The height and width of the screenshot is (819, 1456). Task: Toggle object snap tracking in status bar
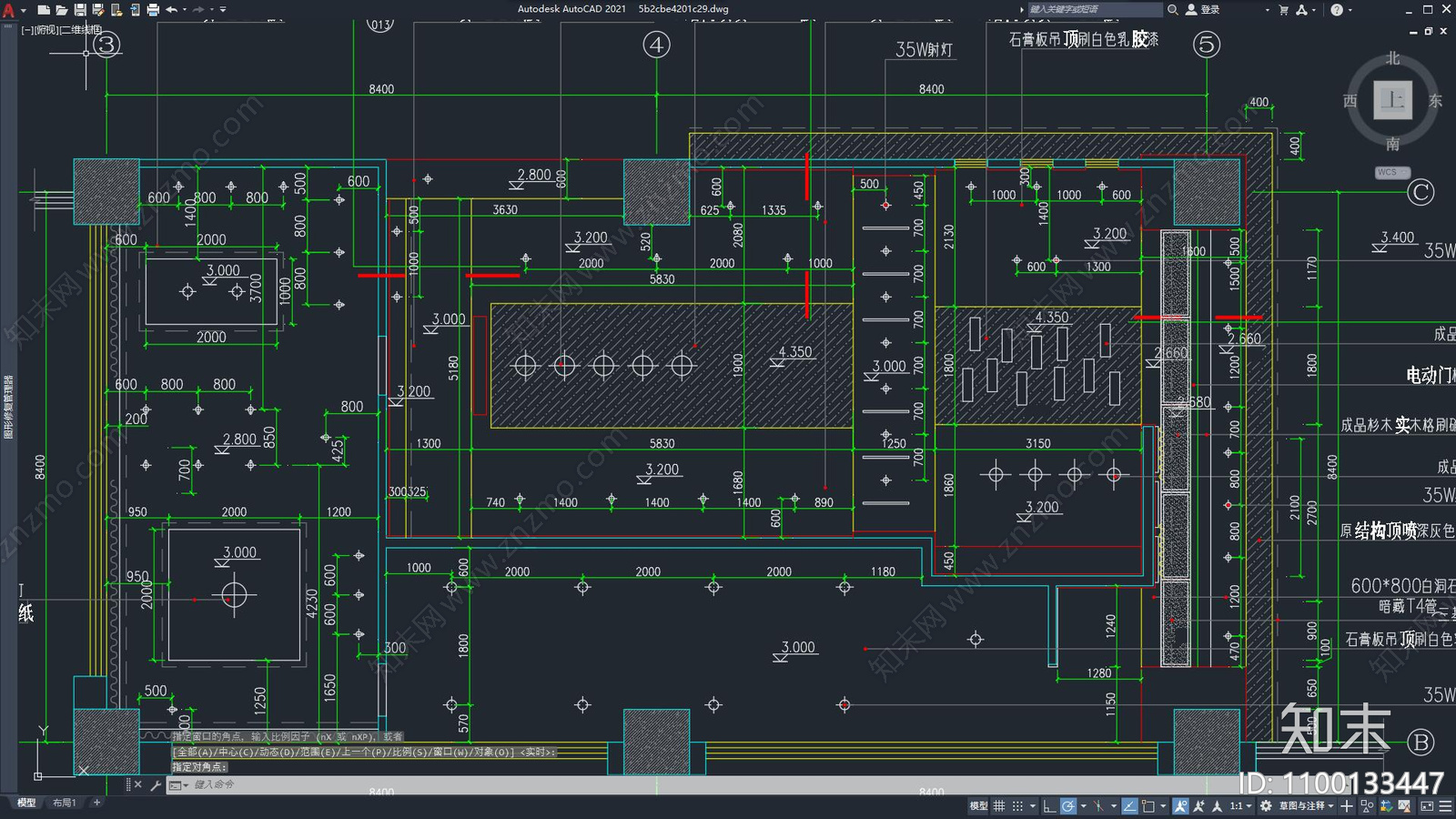(x=1130, y=806)
